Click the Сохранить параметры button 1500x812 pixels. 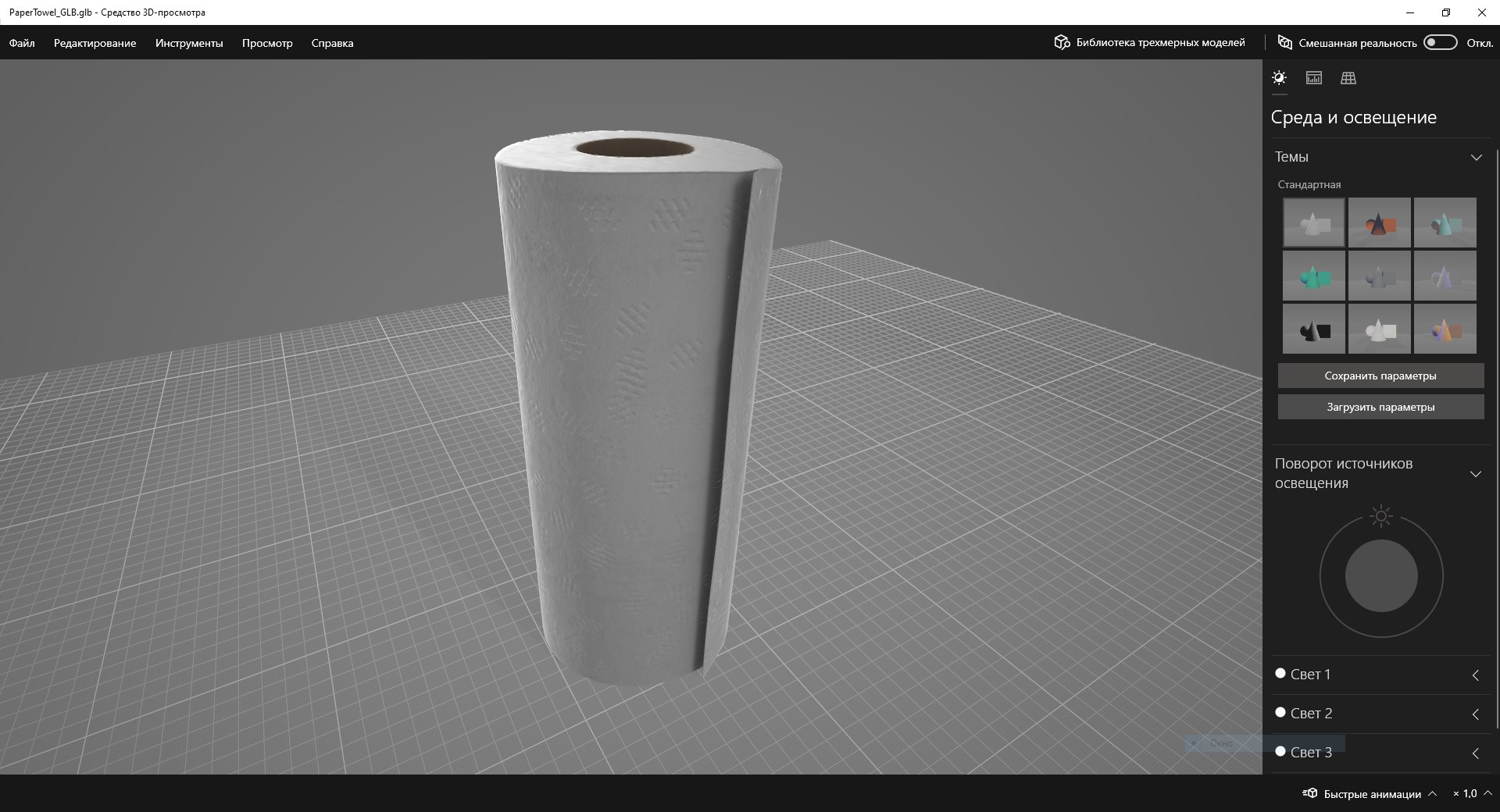[x=1380, y=376]
